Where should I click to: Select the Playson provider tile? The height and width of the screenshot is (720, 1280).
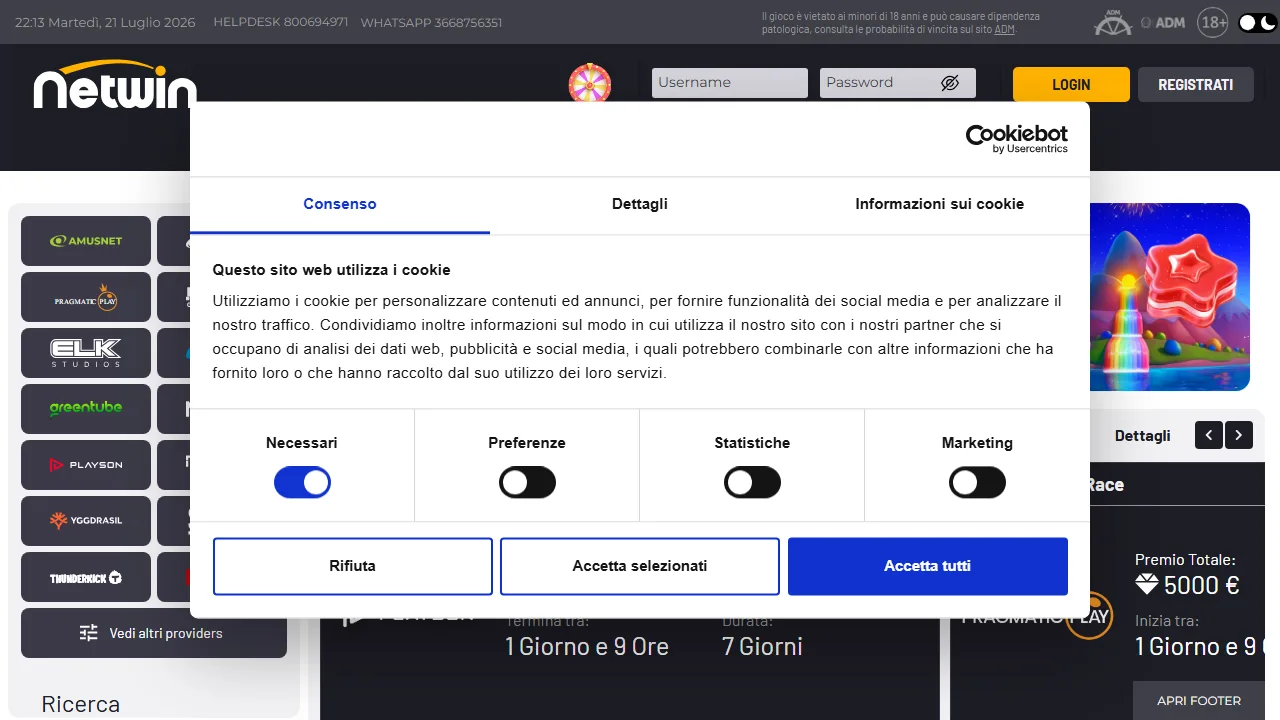tap(86, 465)
